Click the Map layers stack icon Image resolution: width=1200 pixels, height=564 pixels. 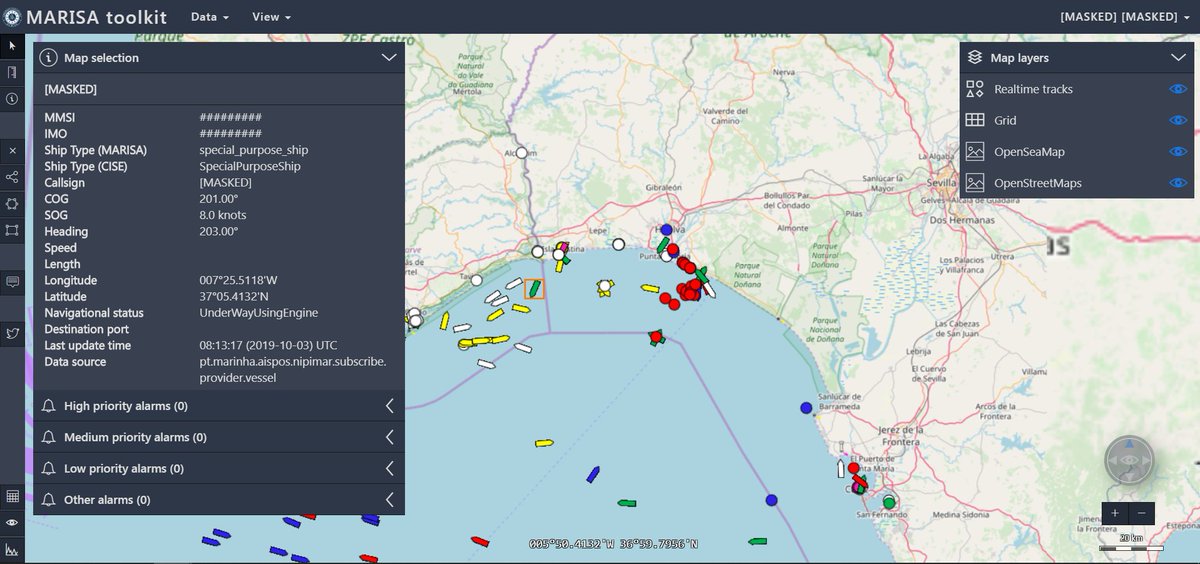(975, 58)
